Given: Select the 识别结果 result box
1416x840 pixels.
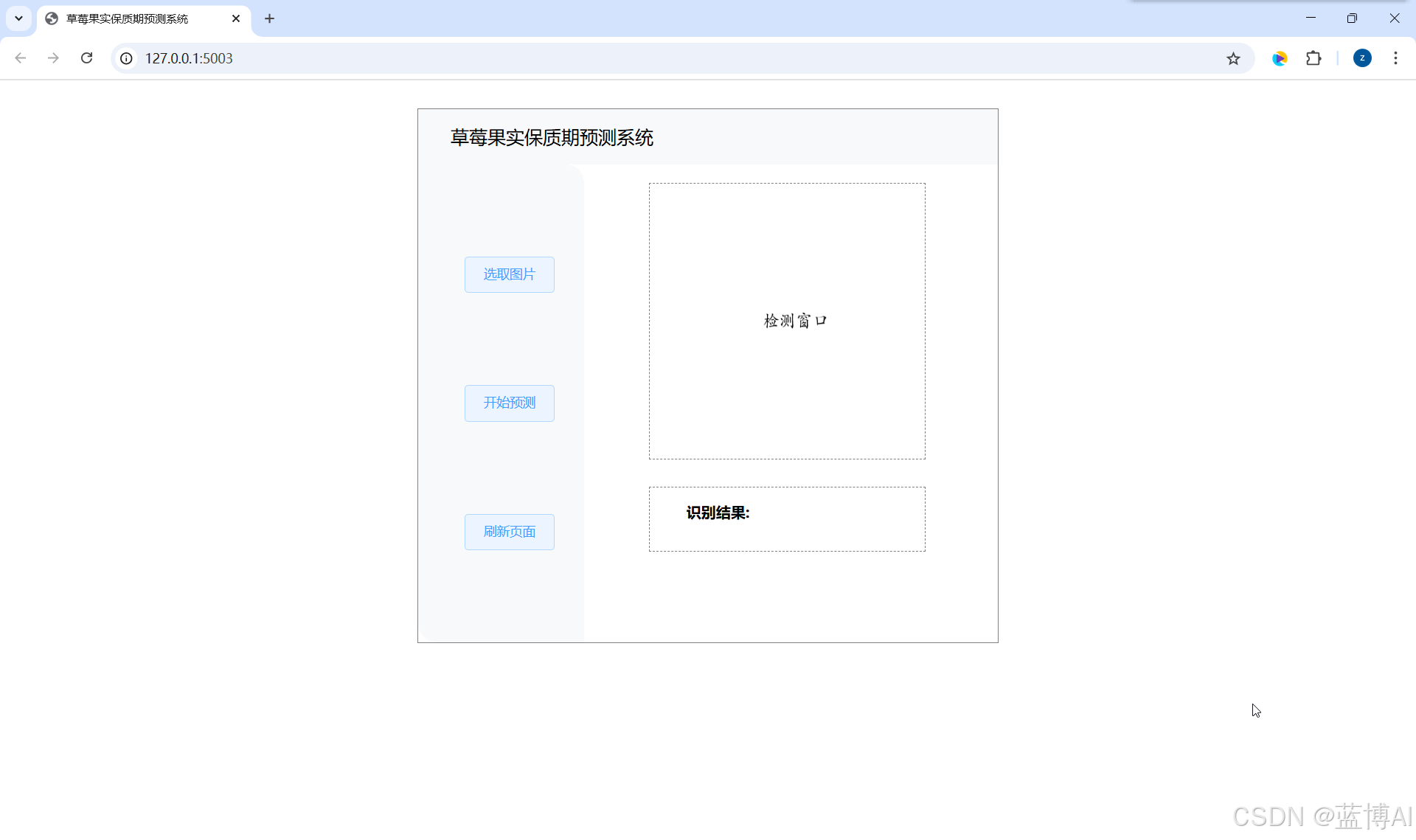Looking at the screenshot, I should tap(787, 518).
